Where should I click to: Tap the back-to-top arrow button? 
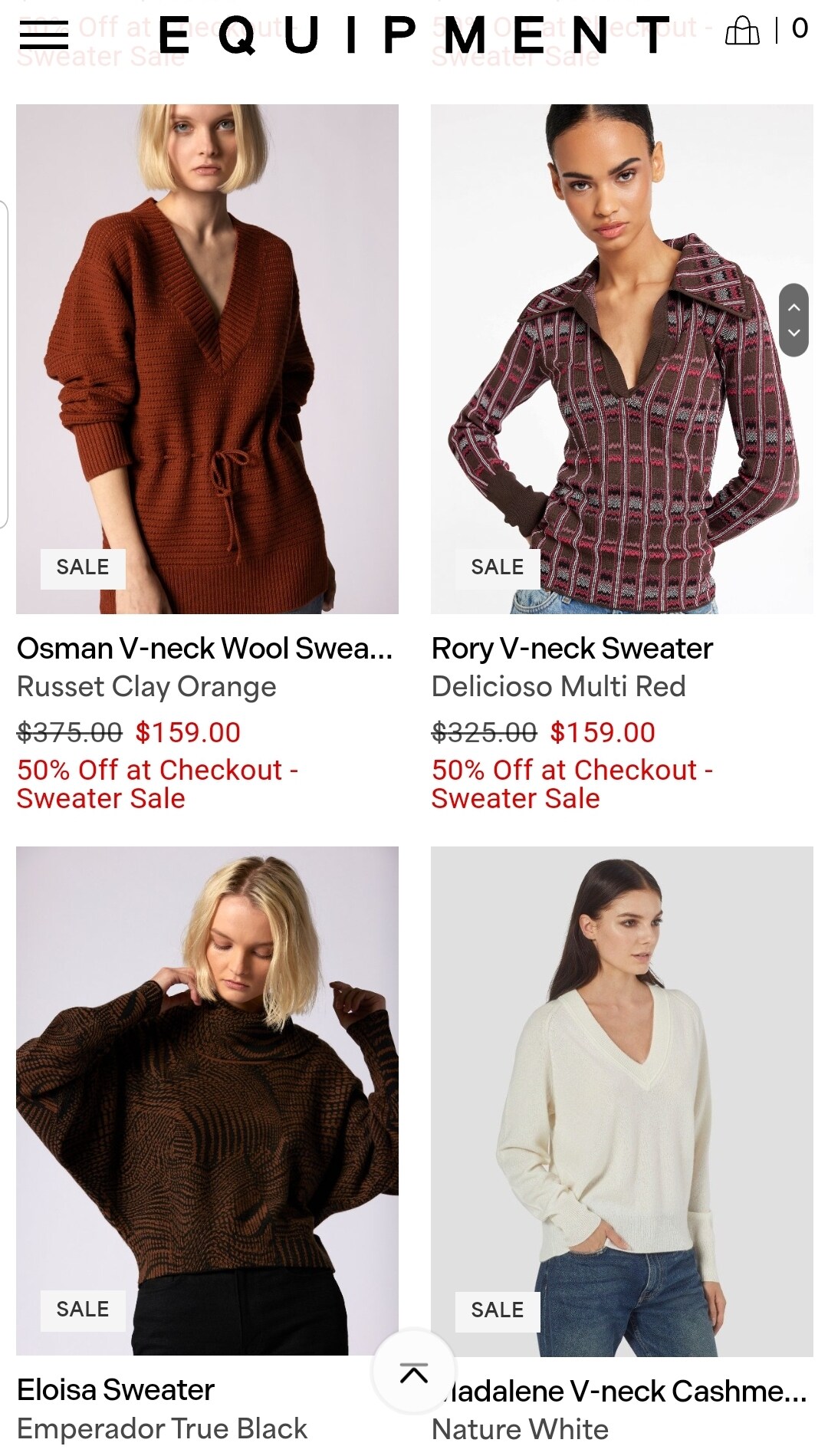(x=414, y=1372)
